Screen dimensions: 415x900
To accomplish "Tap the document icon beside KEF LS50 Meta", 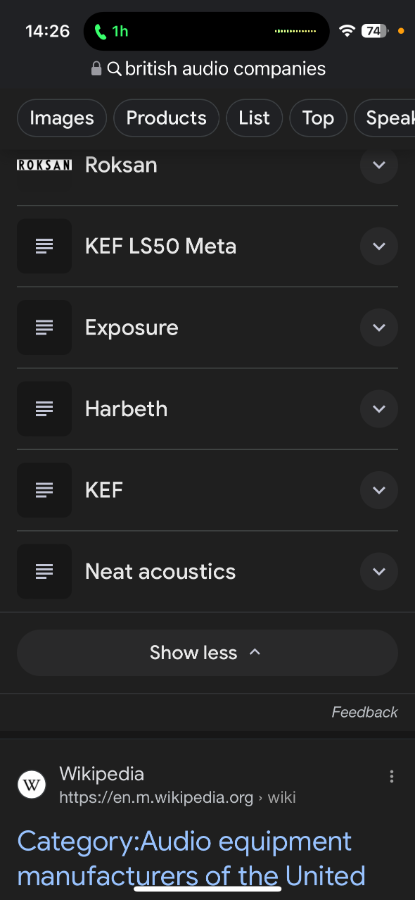I will pyautogui.click(x=44, y=246).
